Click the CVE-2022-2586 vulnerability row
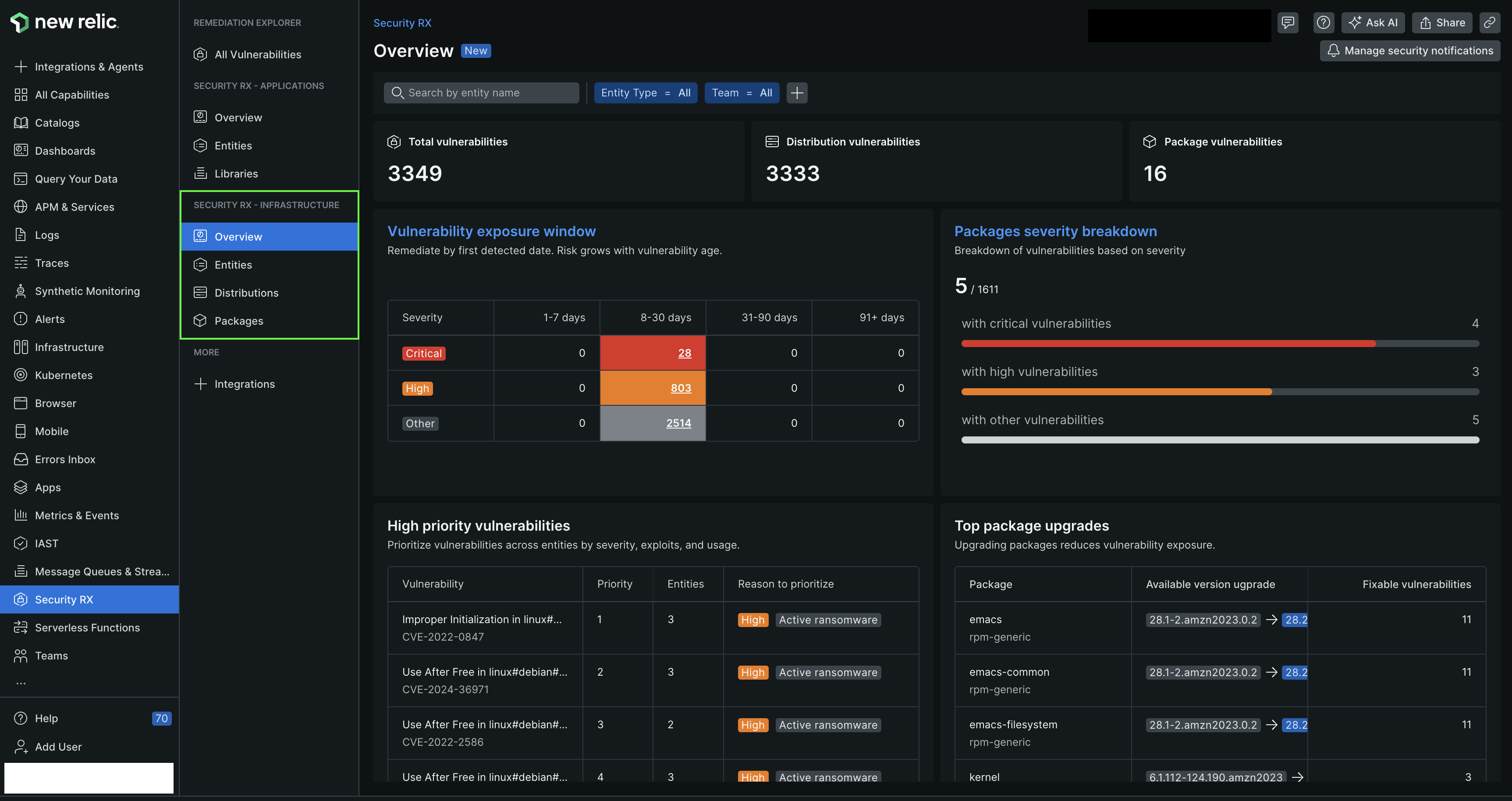 click(653, 734)
